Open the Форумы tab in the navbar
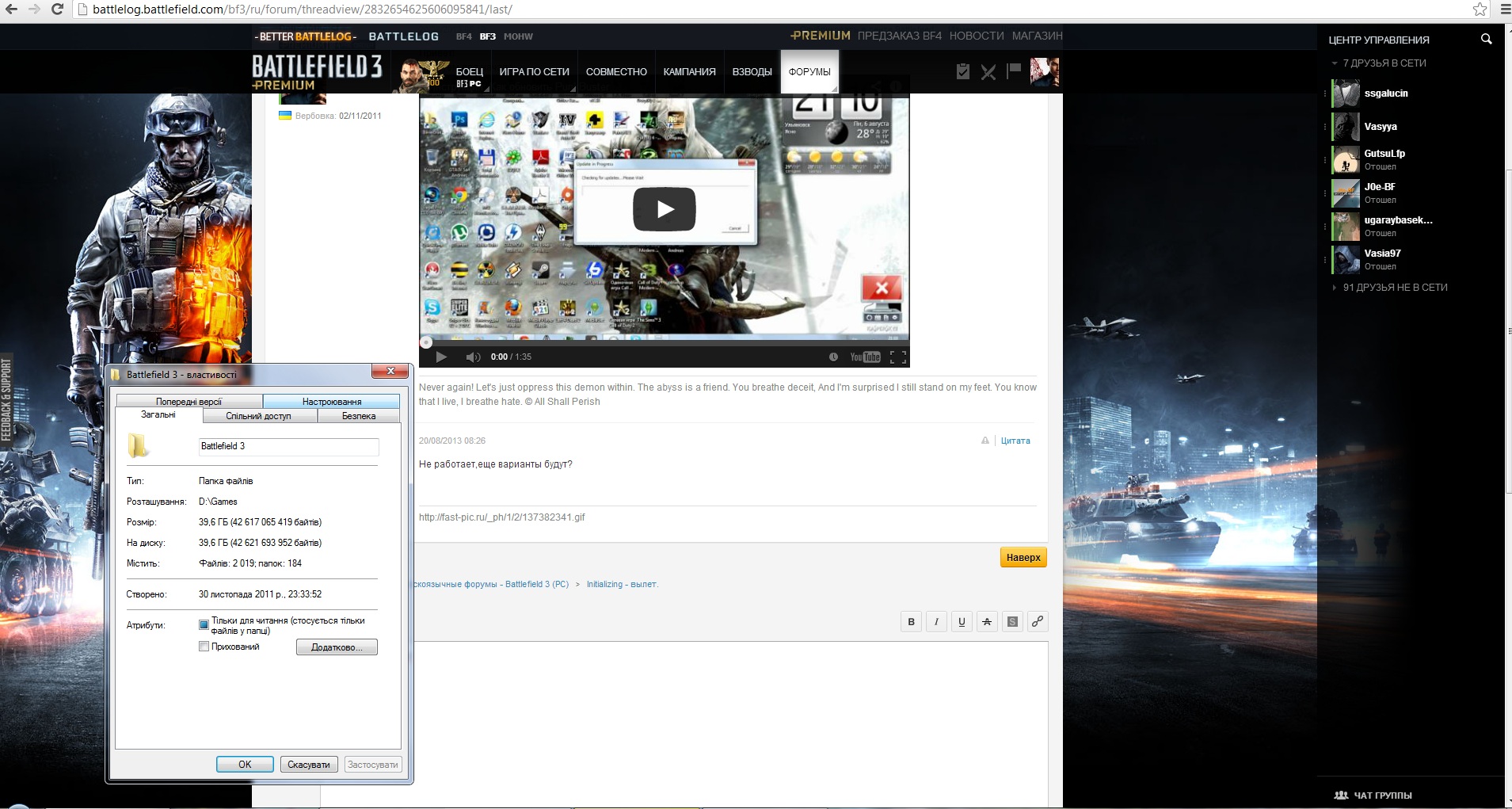 [809, 72]
